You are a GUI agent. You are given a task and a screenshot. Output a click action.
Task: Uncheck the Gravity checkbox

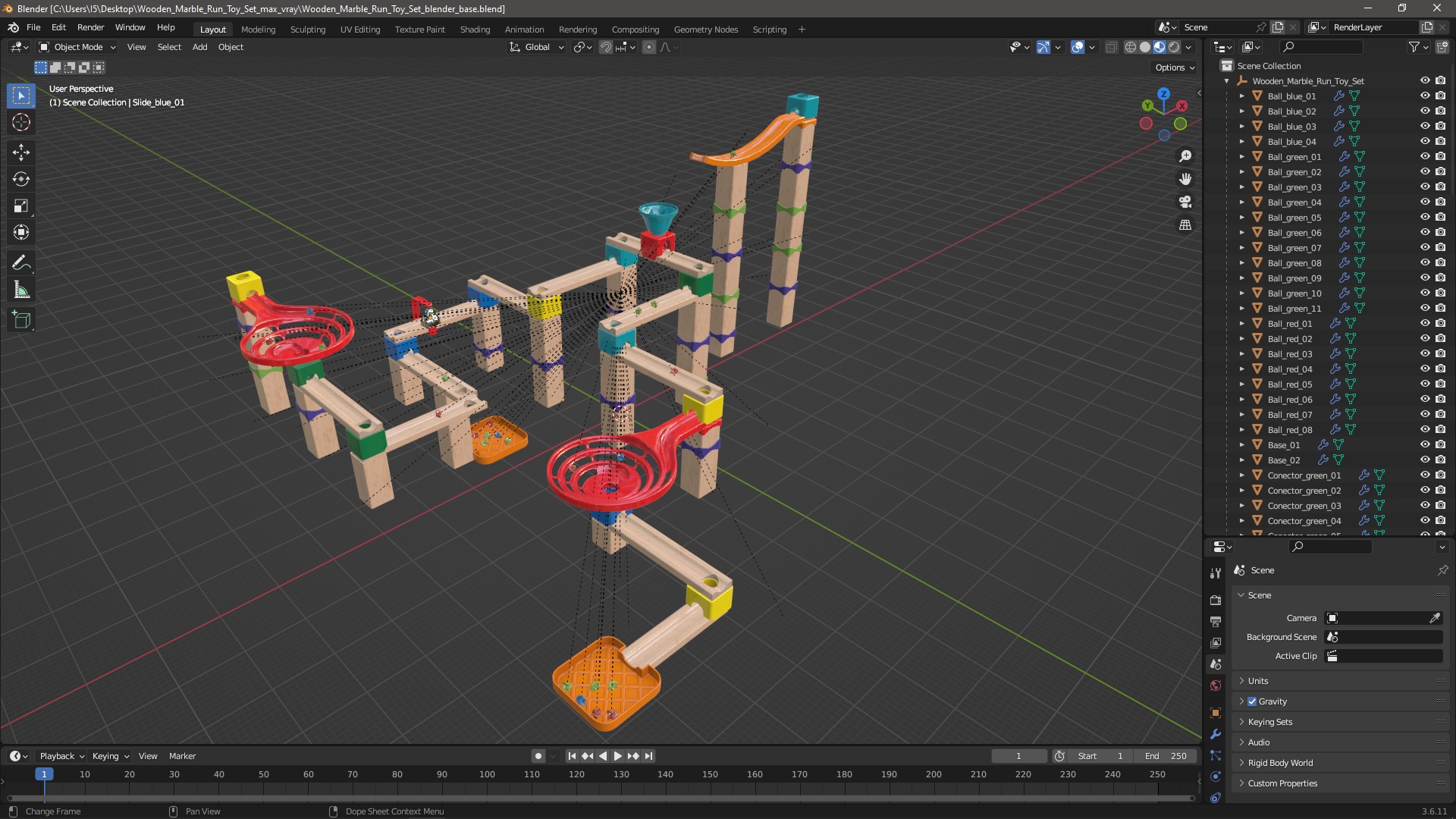(x=1252, y=701)
